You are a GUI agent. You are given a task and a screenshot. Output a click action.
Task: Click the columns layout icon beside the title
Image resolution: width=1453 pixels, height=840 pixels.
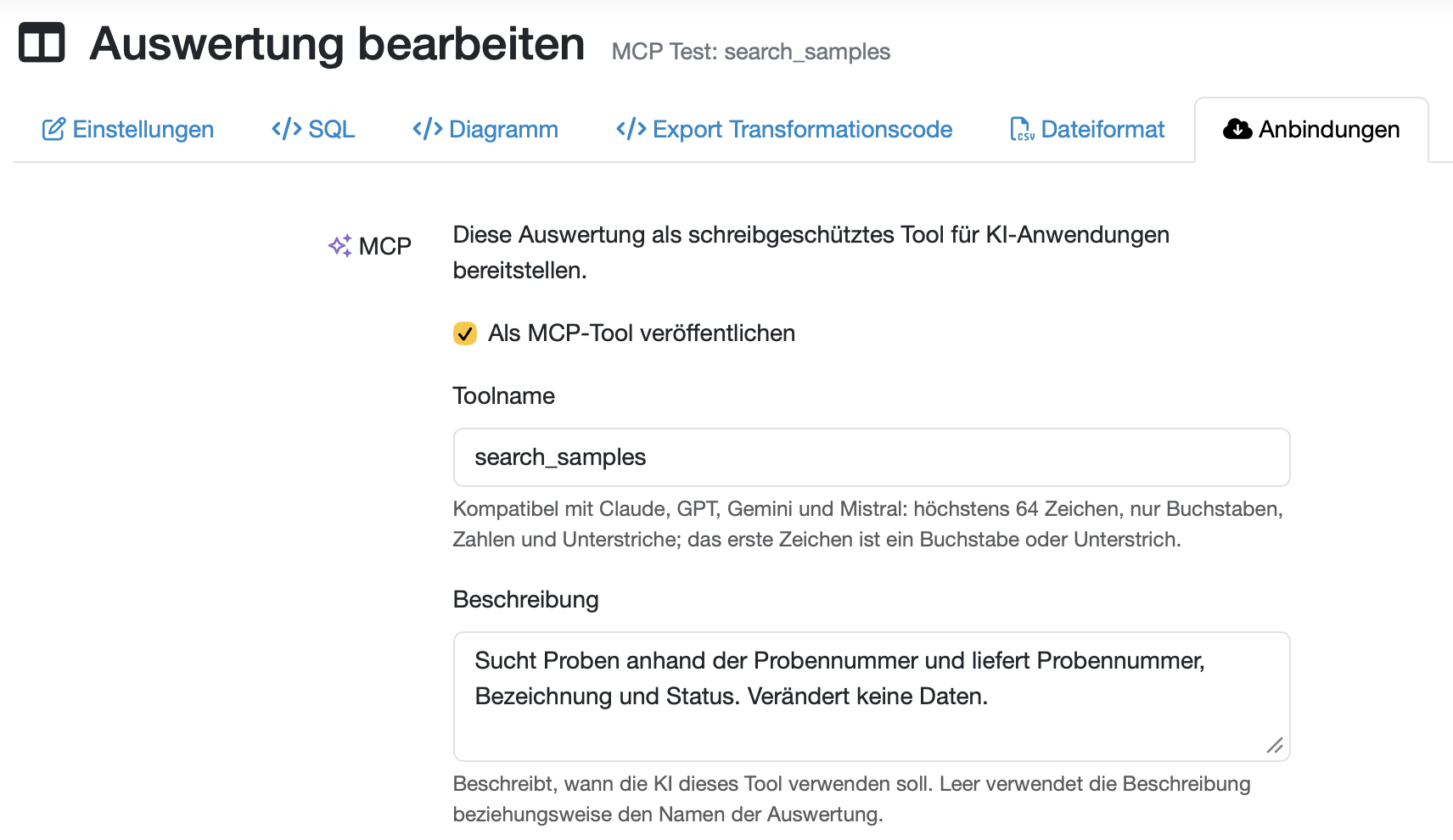click(42, 42)
